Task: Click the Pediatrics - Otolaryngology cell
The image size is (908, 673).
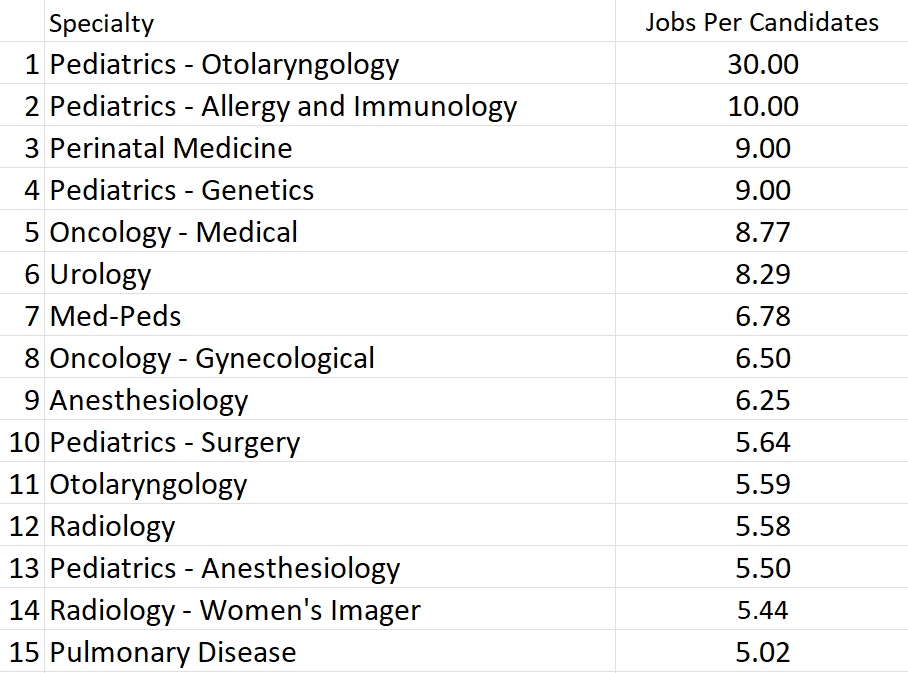Action: (329, 63)
